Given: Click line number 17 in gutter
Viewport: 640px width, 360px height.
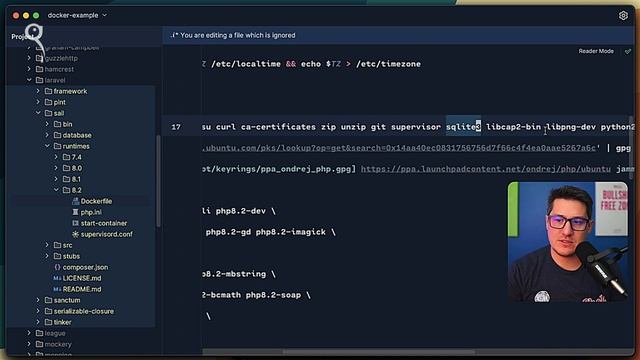Looking at the screenshot, I should pos(176,127).
